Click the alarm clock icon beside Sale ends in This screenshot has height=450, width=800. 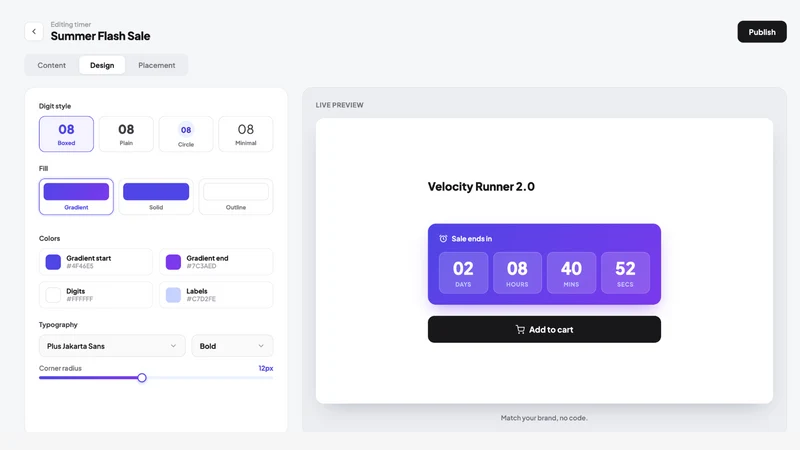tap(443, 239)
